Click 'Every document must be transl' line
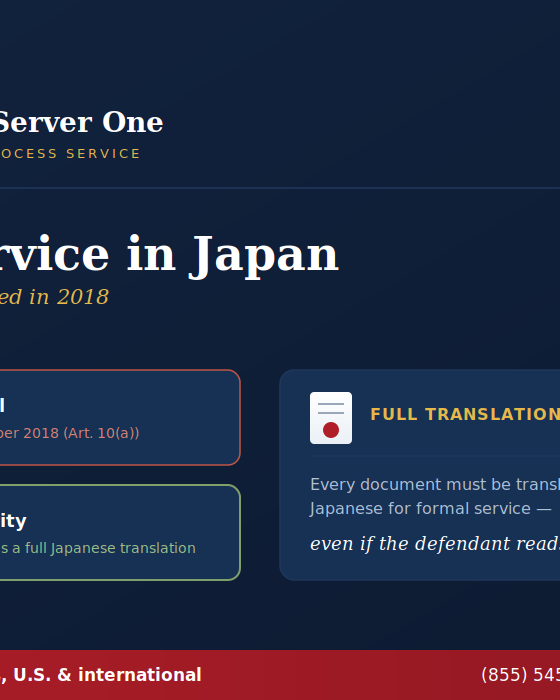Viewport: 560px width, 700px height. click(435, 484)
